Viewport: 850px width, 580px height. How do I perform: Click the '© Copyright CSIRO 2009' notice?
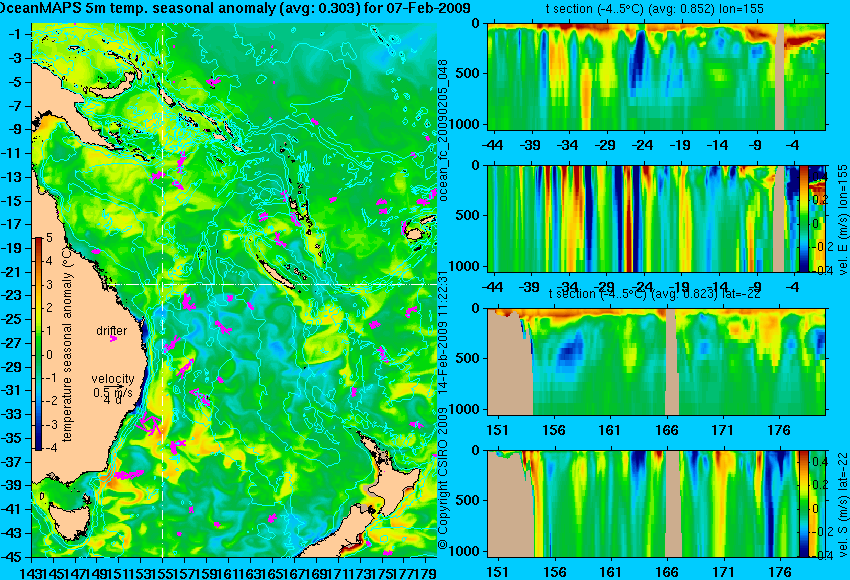point(443,479)
